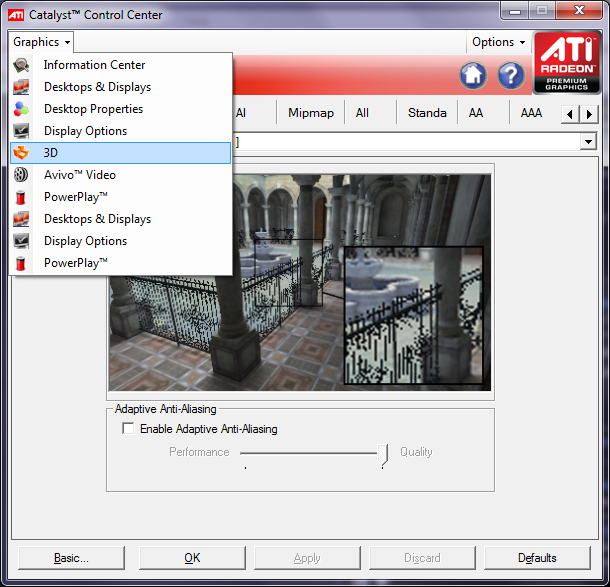Expand the Options dropdown
Screen dimensions: 610x587
498,42
